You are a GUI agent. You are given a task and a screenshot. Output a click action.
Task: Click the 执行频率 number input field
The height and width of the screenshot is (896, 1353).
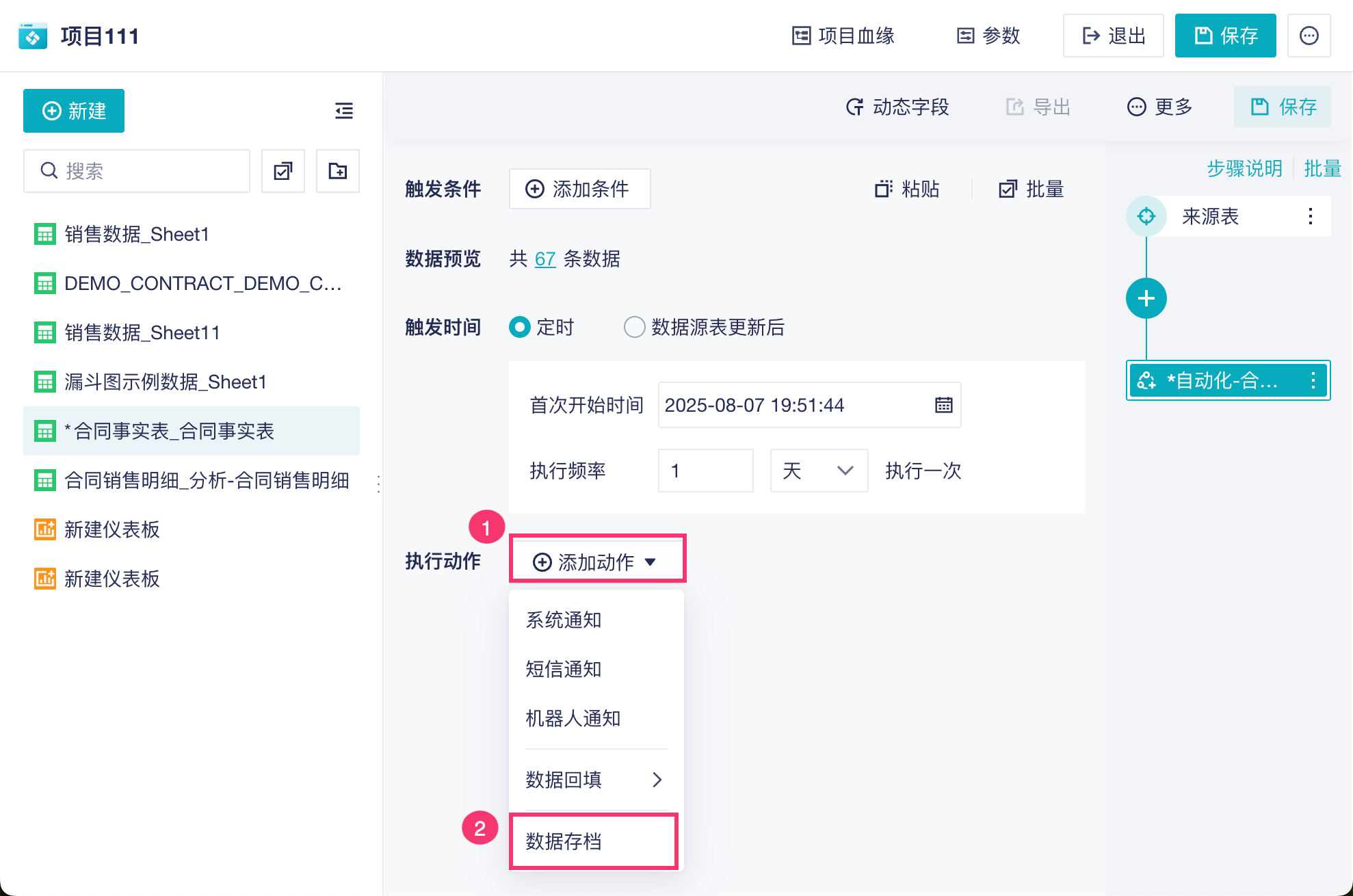(x=705, y=471)
